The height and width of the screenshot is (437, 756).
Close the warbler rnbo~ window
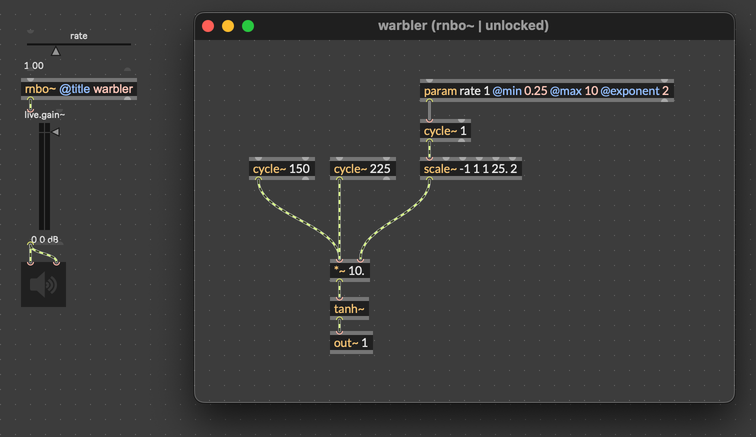click(x=208, y=26)
